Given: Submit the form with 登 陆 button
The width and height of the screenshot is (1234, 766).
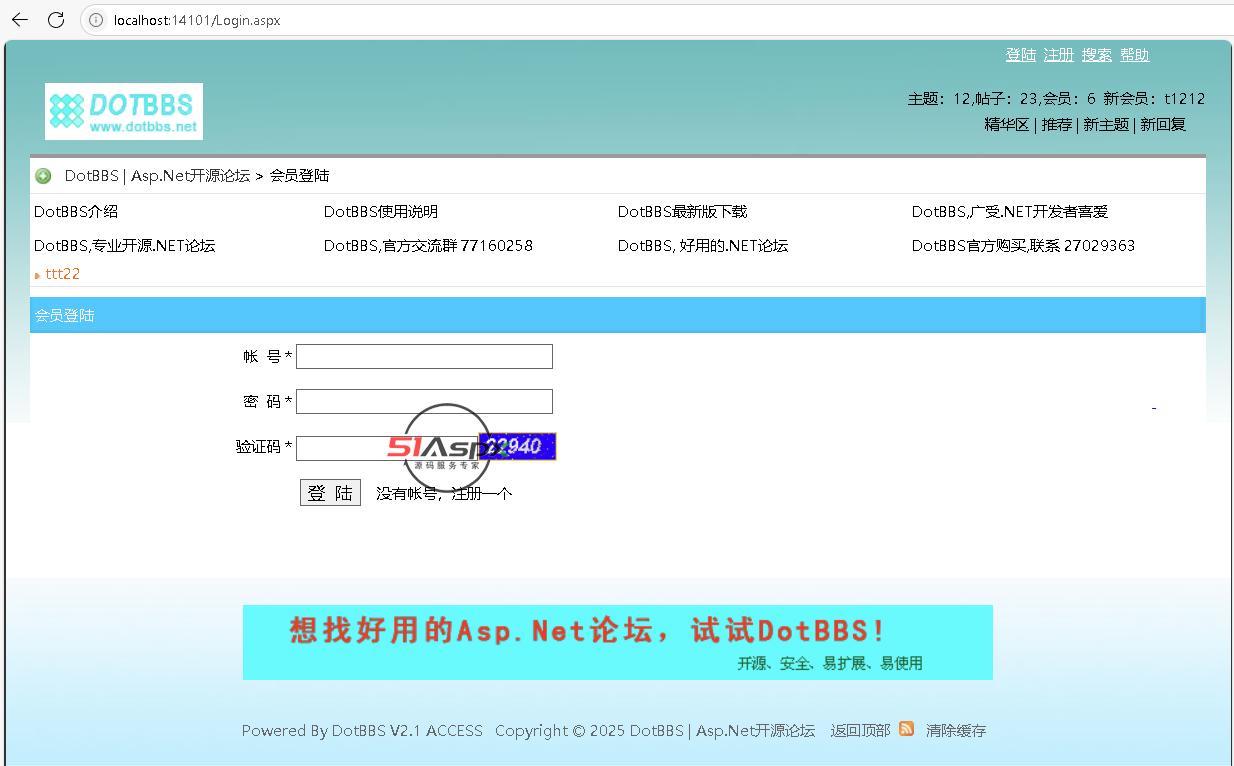Looking at the screenshot, I should tap(330, 493).
